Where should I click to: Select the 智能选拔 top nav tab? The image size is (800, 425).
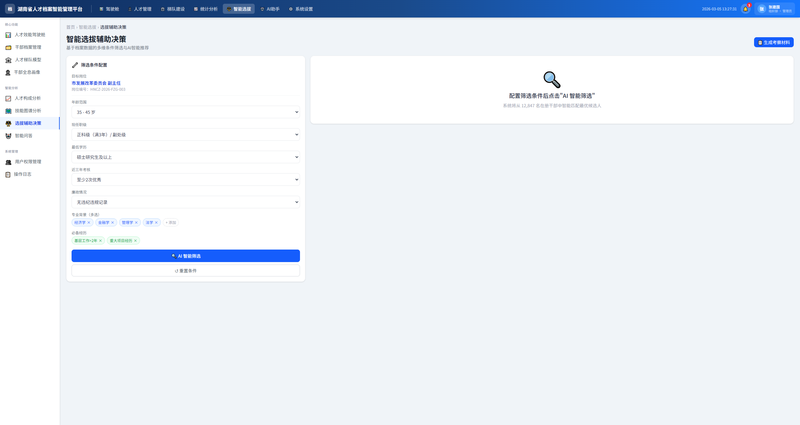[239, 9]
